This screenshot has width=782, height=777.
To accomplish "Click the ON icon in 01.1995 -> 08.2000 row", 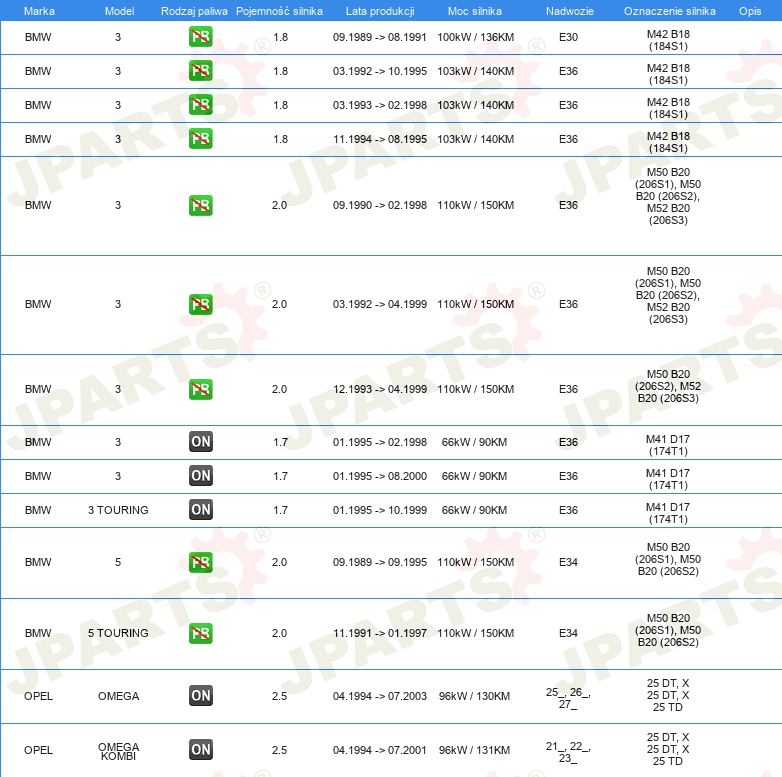I will 200,475.
